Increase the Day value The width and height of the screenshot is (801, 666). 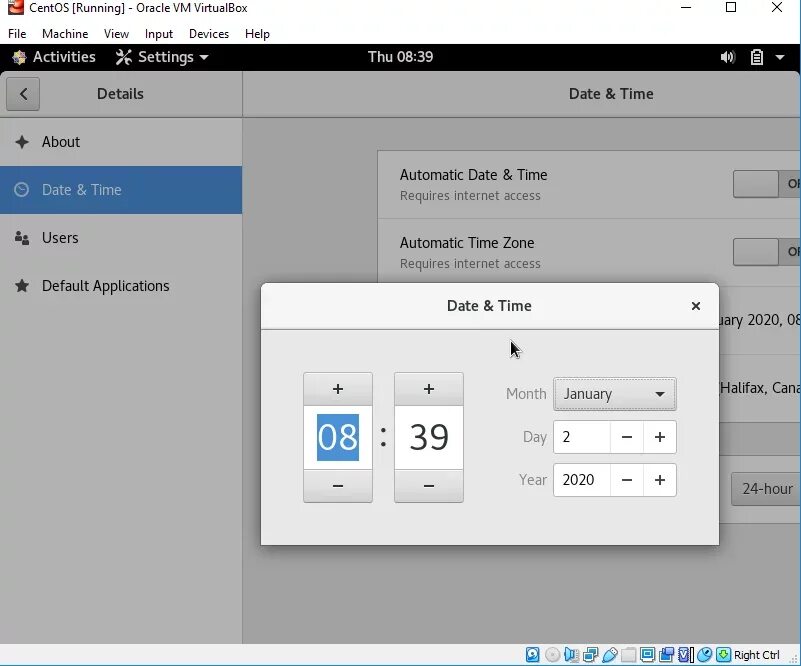pyautogui.click(x=659, y=437)
